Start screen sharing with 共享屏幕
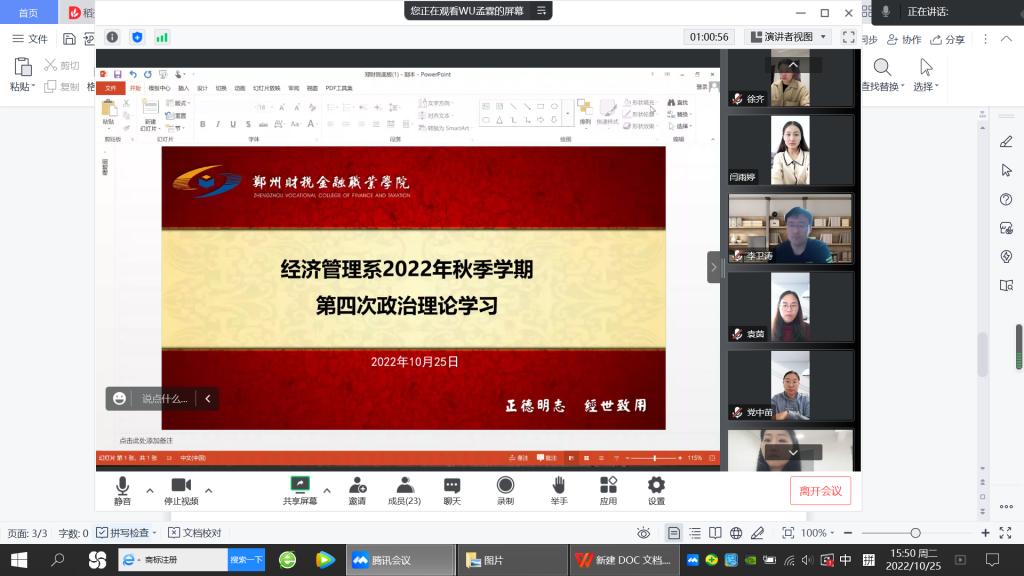The height and width of the screenshot is (576, 1024). (x=300, y=490)
